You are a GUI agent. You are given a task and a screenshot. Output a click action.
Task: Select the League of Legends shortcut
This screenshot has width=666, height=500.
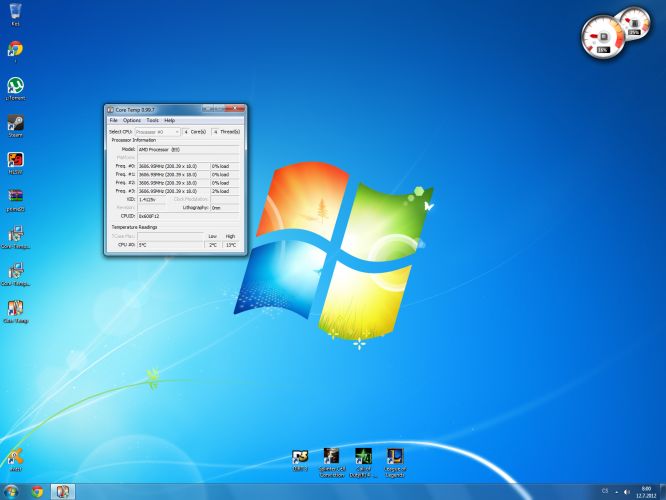pos(395,463)
